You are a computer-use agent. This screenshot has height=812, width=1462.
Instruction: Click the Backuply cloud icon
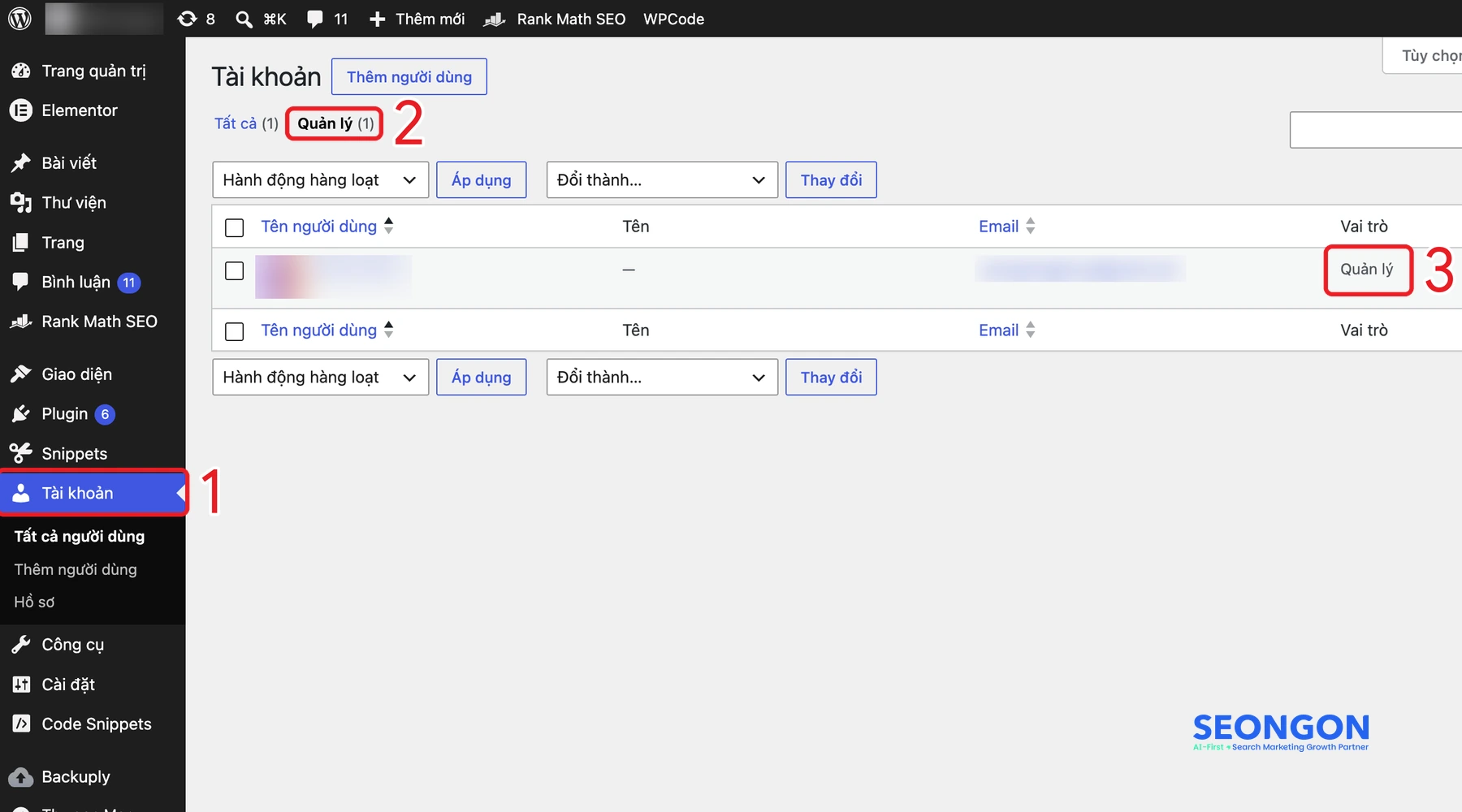pyautogui.click(x=21, y=777)
